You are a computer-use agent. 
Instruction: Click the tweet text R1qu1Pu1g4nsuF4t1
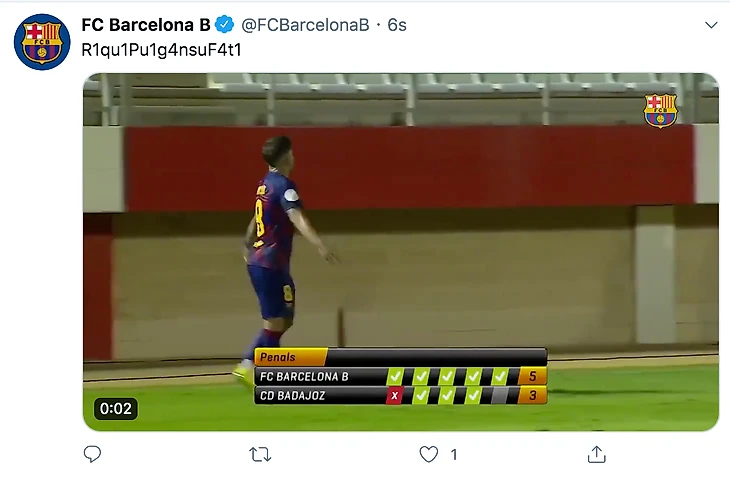[x=161, y=50]
